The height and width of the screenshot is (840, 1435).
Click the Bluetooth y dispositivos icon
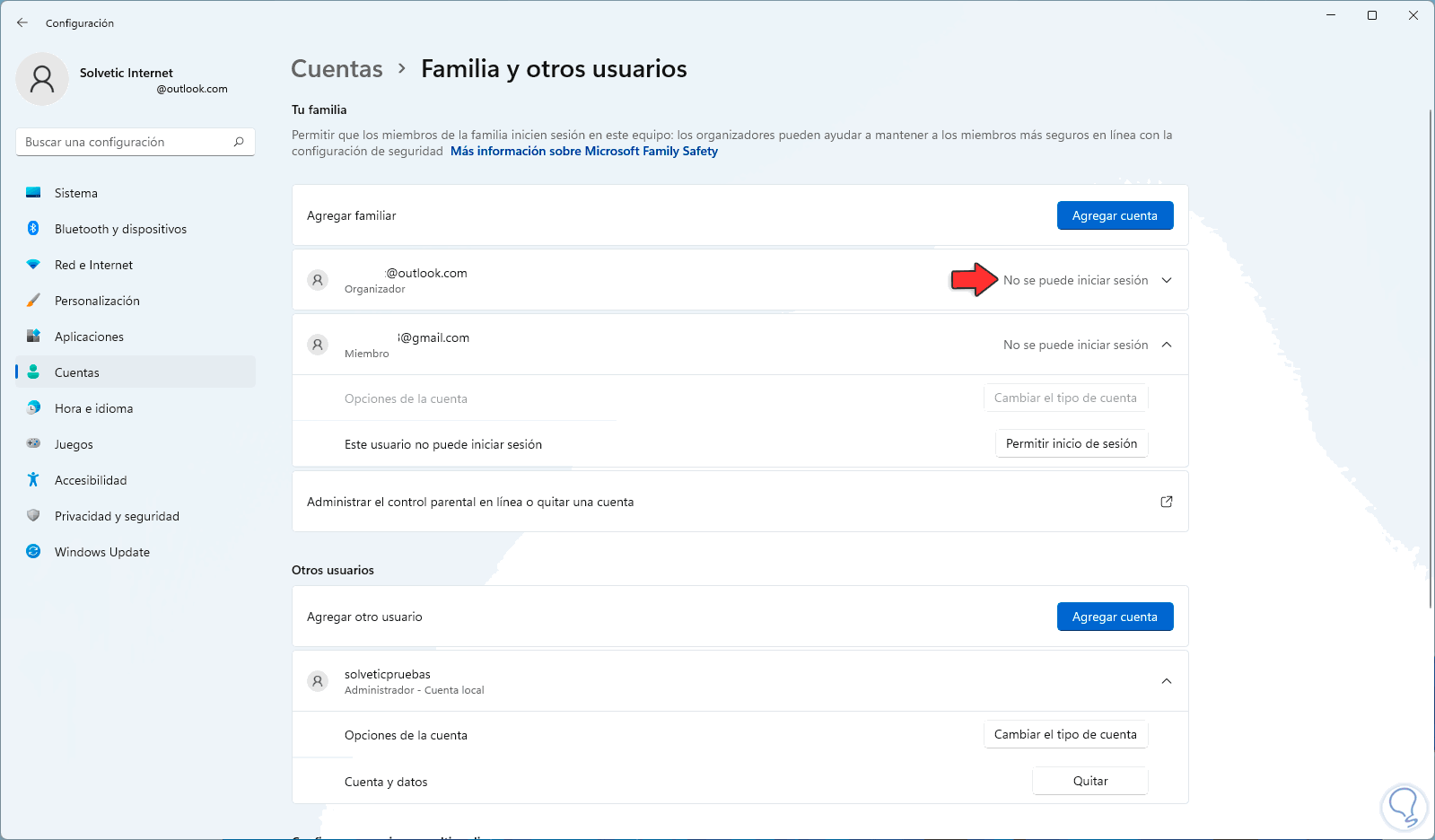33,229
